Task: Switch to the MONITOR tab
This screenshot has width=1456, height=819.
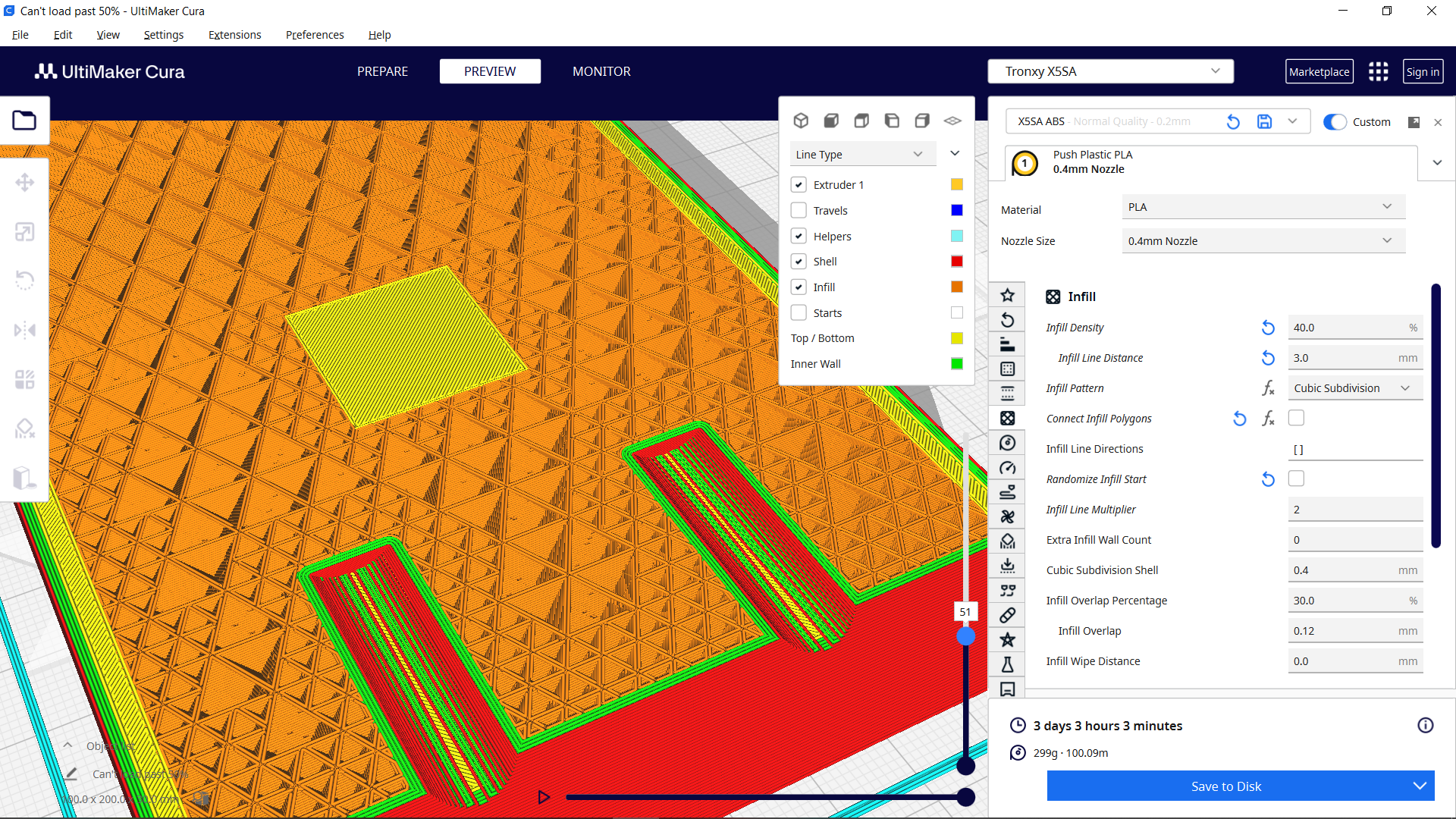Action: pos(601,71)
